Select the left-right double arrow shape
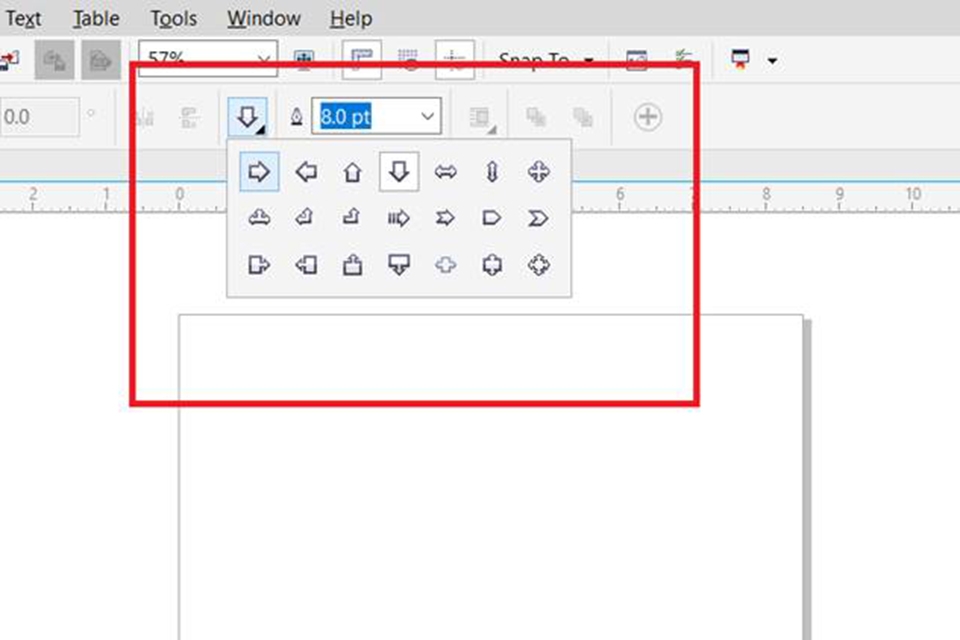Image resolution: width=960 pixels, height=640 pixels. click(445, 171)
